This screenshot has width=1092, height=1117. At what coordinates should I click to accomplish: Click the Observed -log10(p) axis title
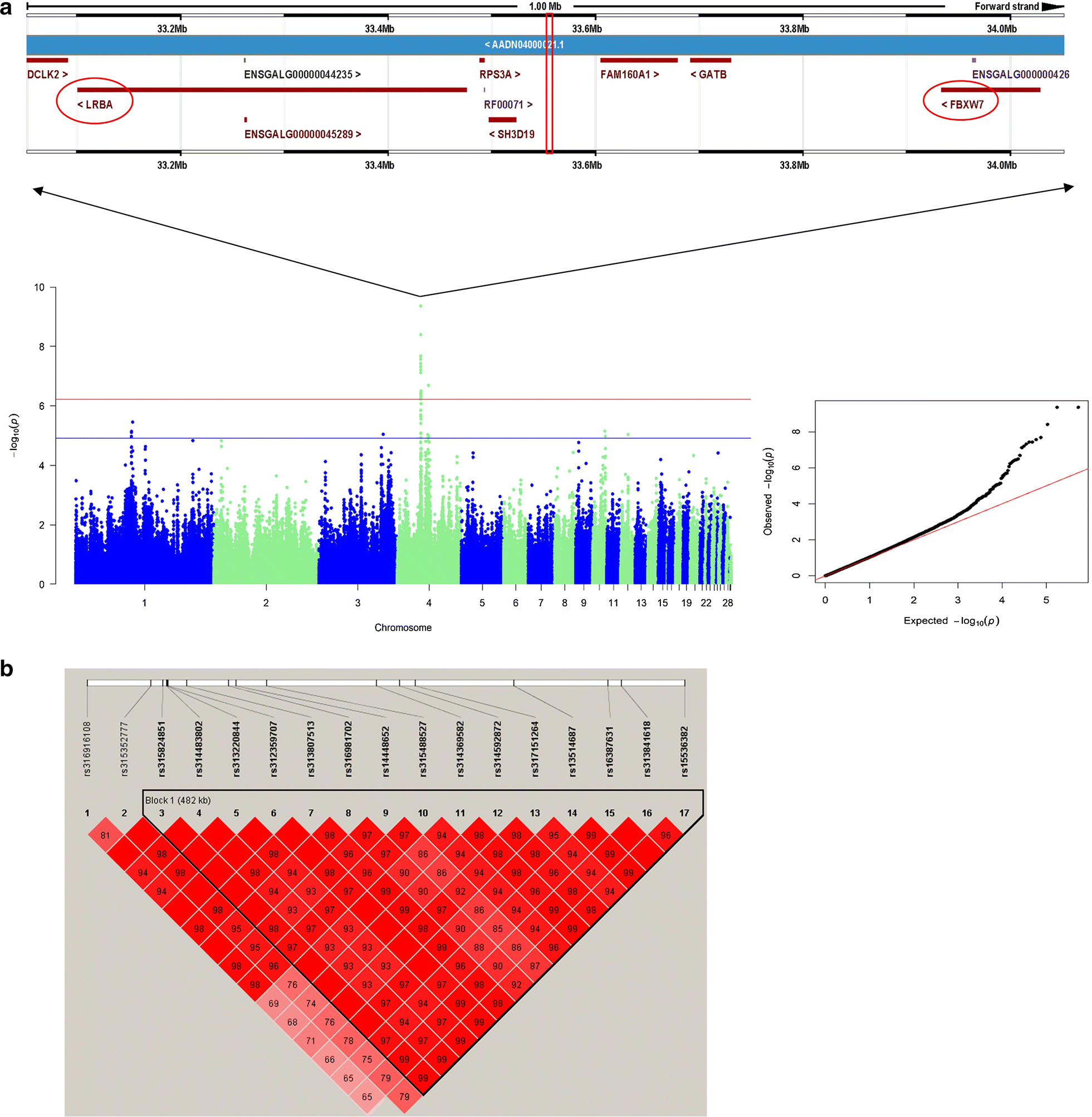[768, 492]
